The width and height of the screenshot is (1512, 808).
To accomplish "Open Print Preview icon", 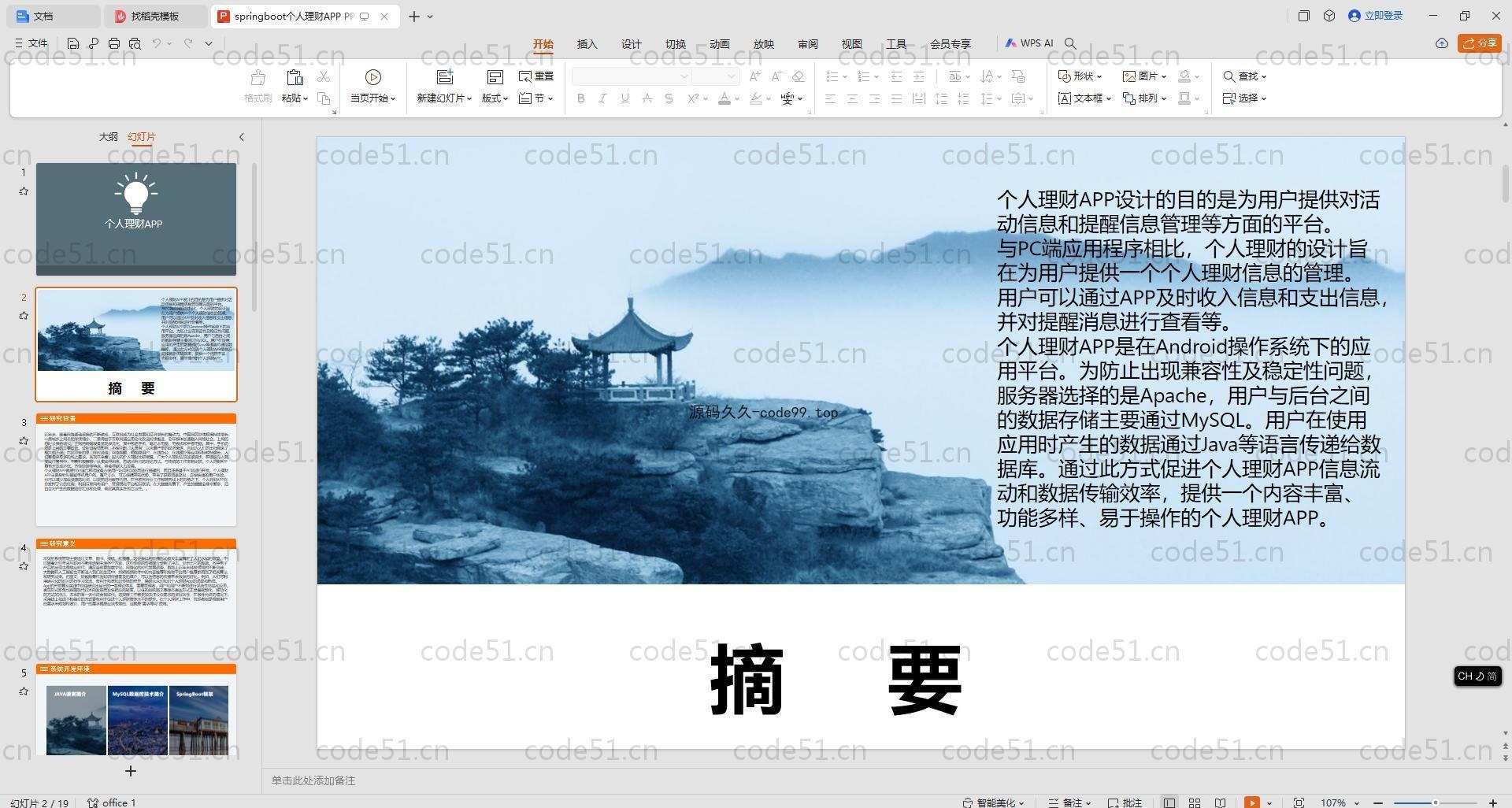I will 135,43.
